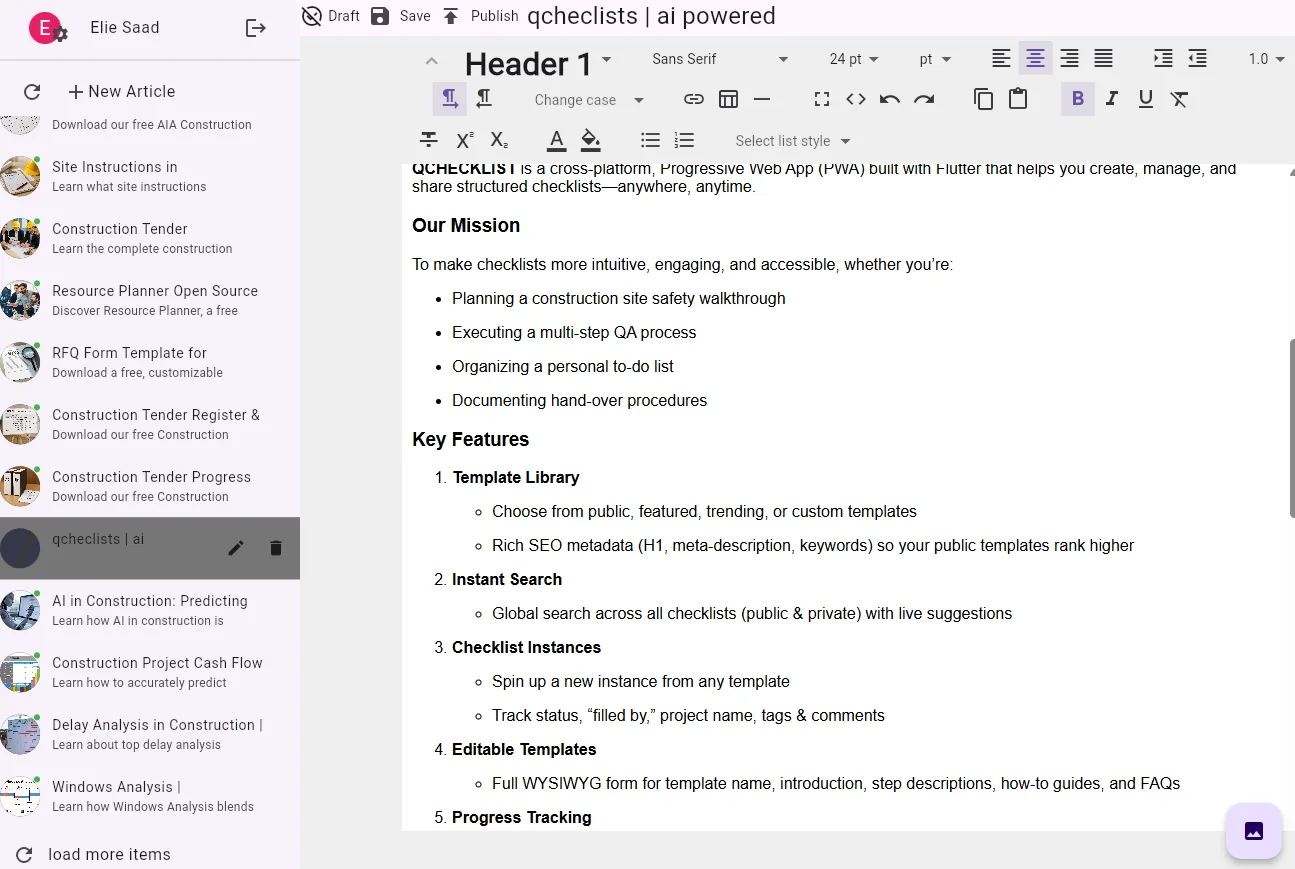Image resolution: width=1295 pixels, height=869 pixels.
Task: Toggle italic formatting
Action: tap(1111, 99)
